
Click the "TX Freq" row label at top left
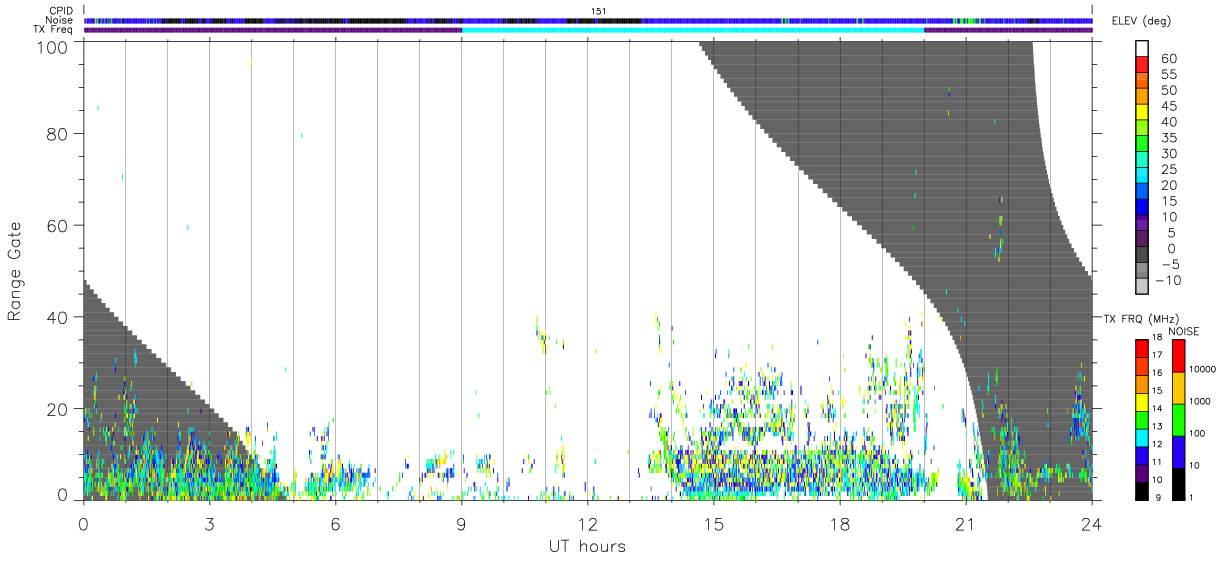55,29
